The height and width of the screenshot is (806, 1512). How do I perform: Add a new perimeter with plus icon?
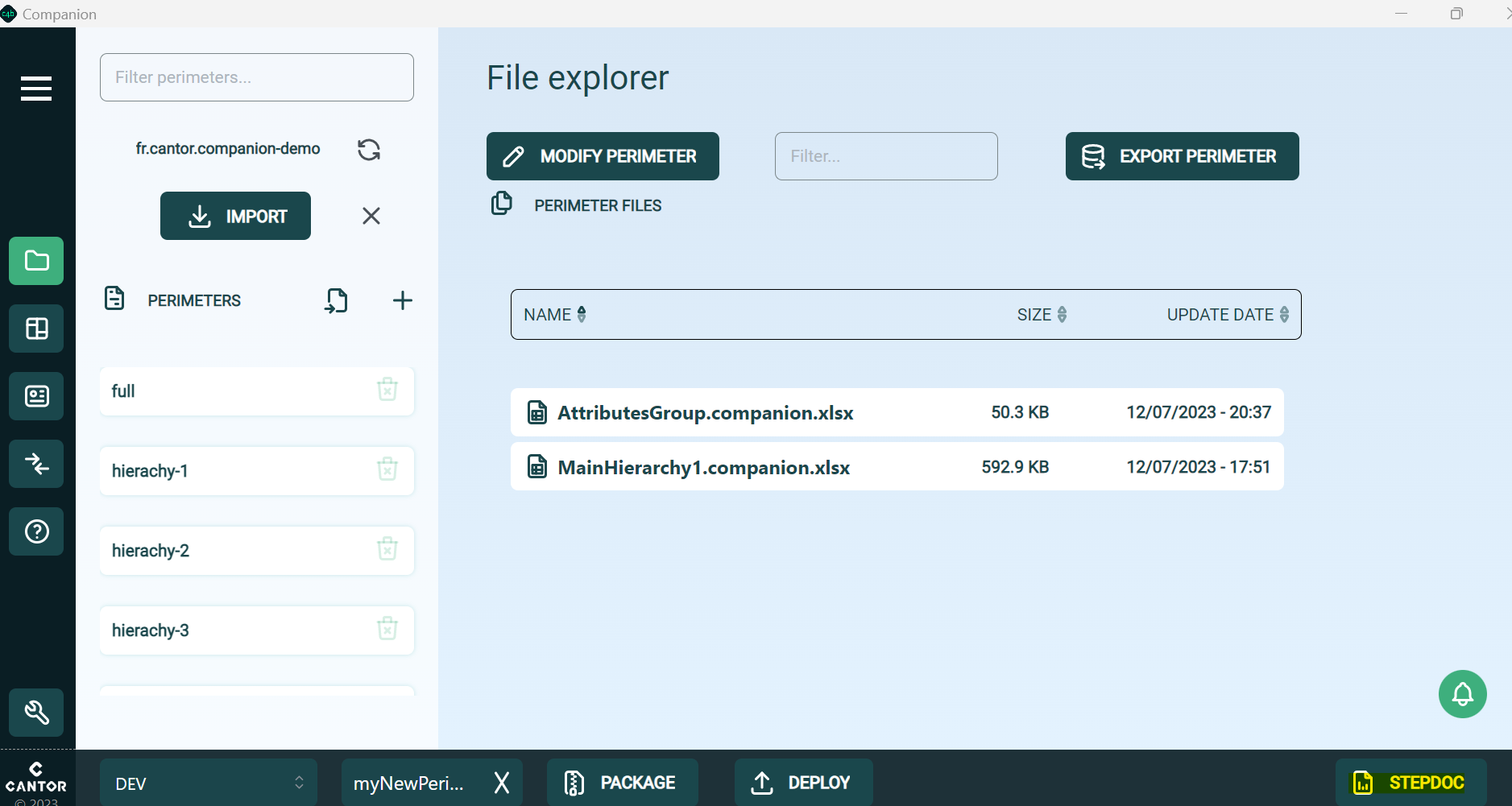click(x=403, y=300)
